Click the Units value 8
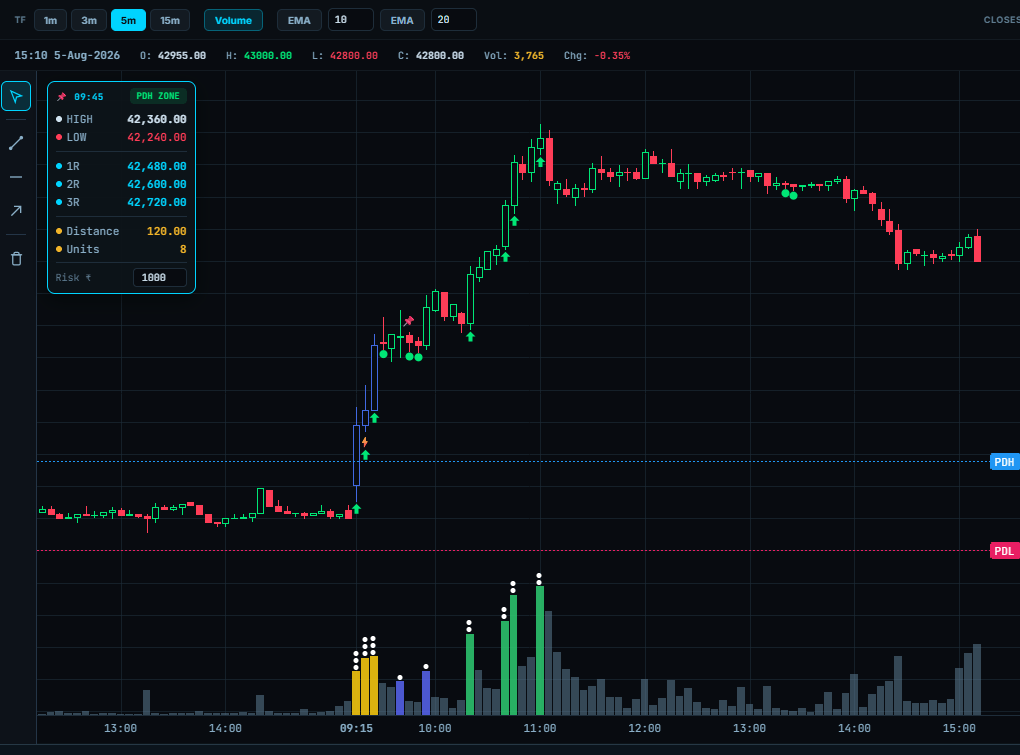 click(x=183, y=249)
